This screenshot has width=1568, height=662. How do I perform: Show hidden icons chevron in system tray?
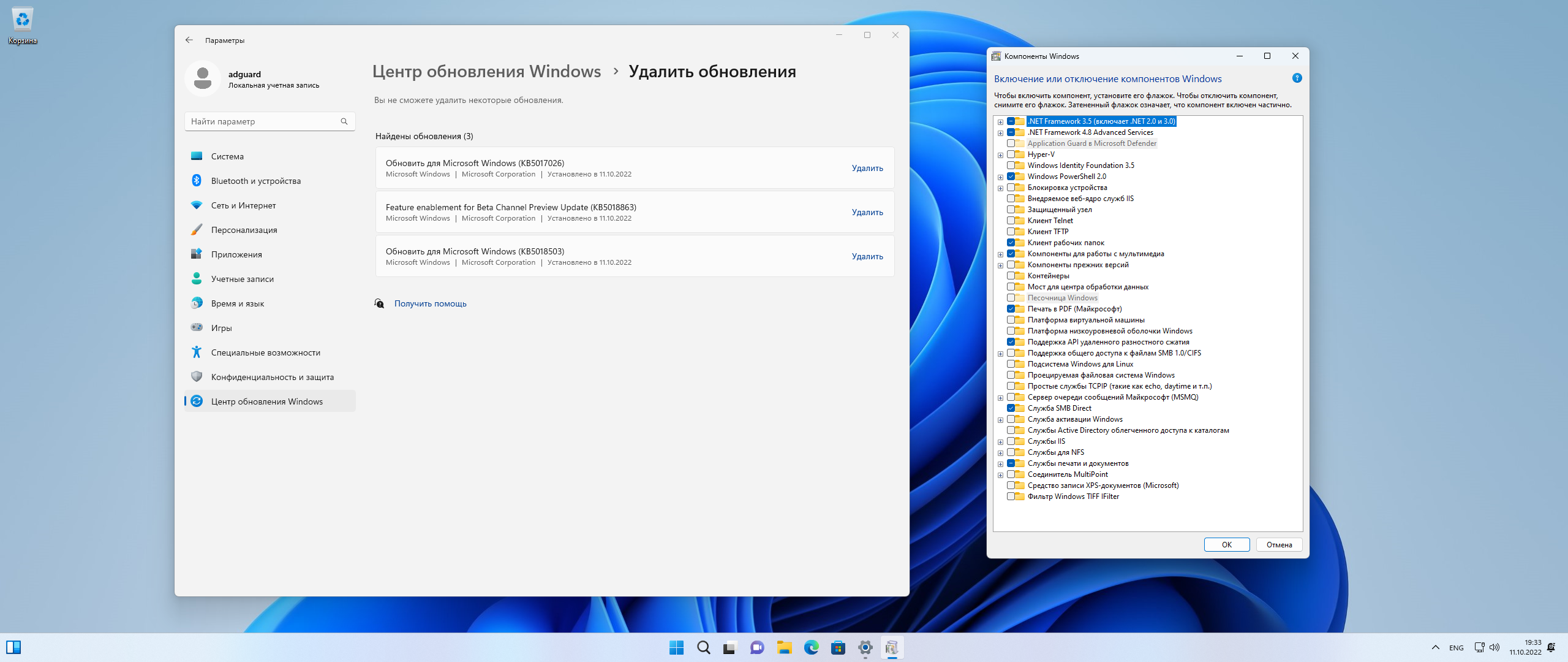tap(1435, 648)
